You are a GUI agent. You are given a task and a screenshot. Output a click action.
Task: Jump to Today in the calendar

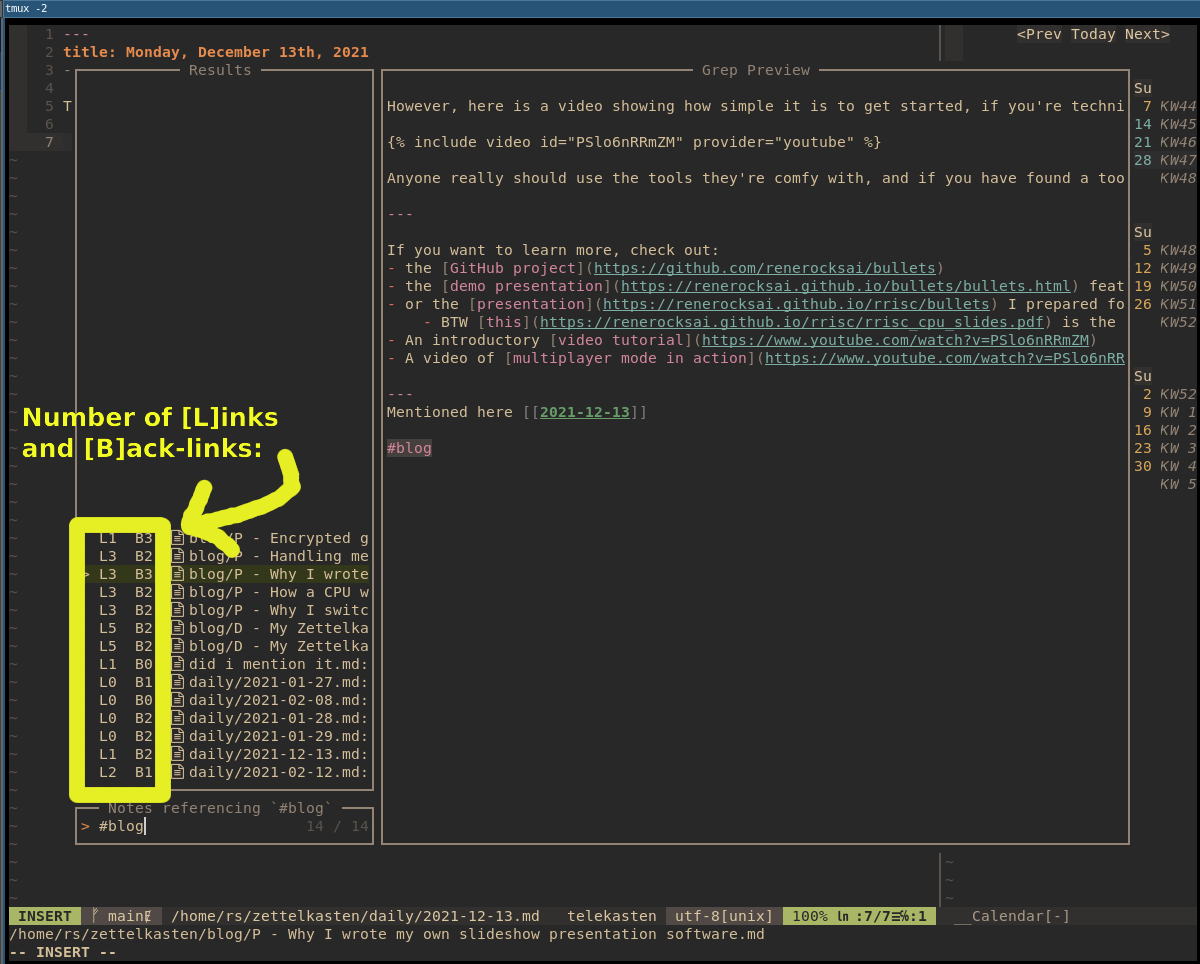pos(1093,35)
